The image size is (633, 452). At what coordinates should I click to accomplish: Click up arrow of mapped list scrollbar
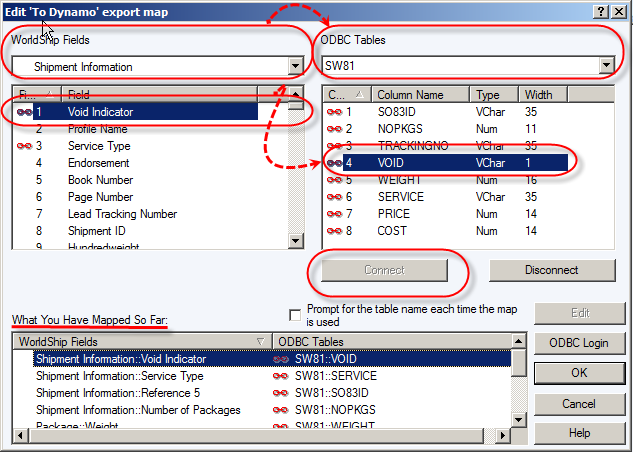point(518,341)
